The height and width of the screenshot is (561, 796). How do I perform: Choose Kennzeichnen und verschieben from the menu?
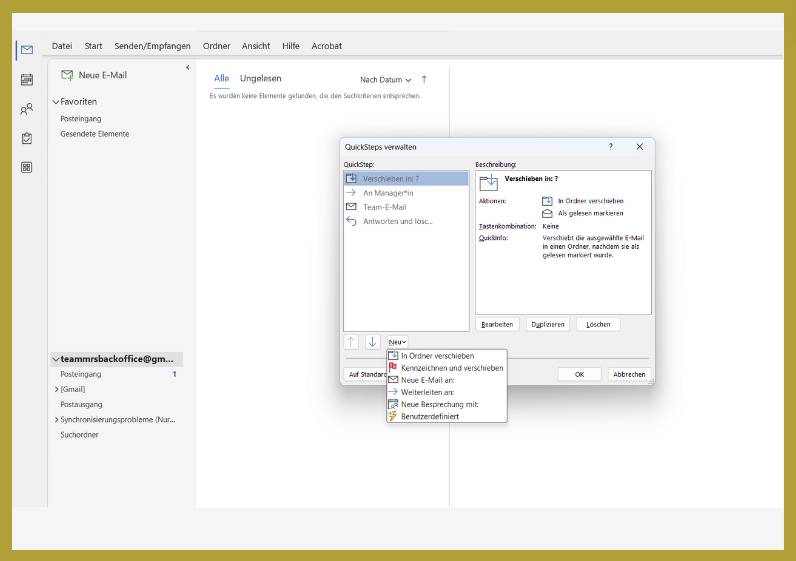(x=447, y=368)
